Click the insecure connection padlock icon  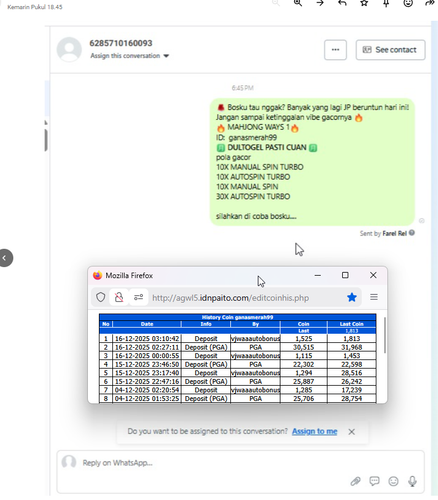click(x=119, y=297)
